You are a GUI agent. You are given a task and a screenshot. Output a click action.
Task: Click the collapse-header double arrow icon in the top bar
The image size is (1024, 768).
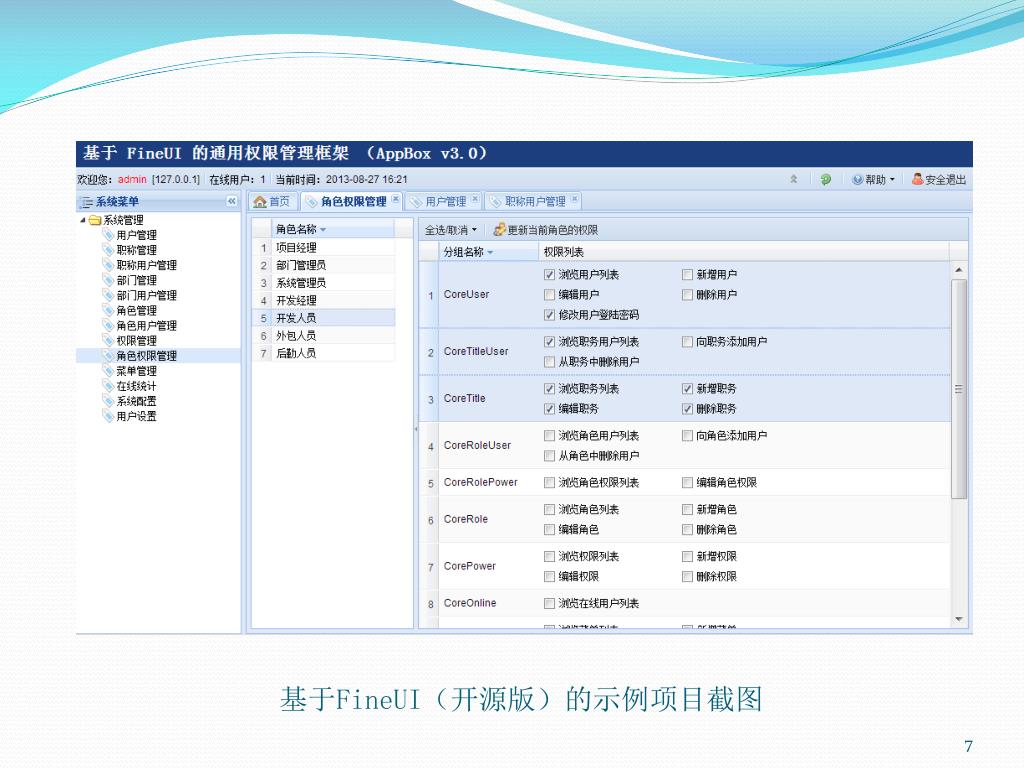tap(793, 179)
